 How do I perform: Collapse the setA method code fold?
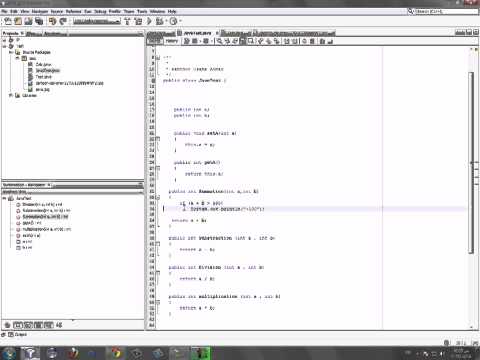pyautogui.click(x=158, y=139)
